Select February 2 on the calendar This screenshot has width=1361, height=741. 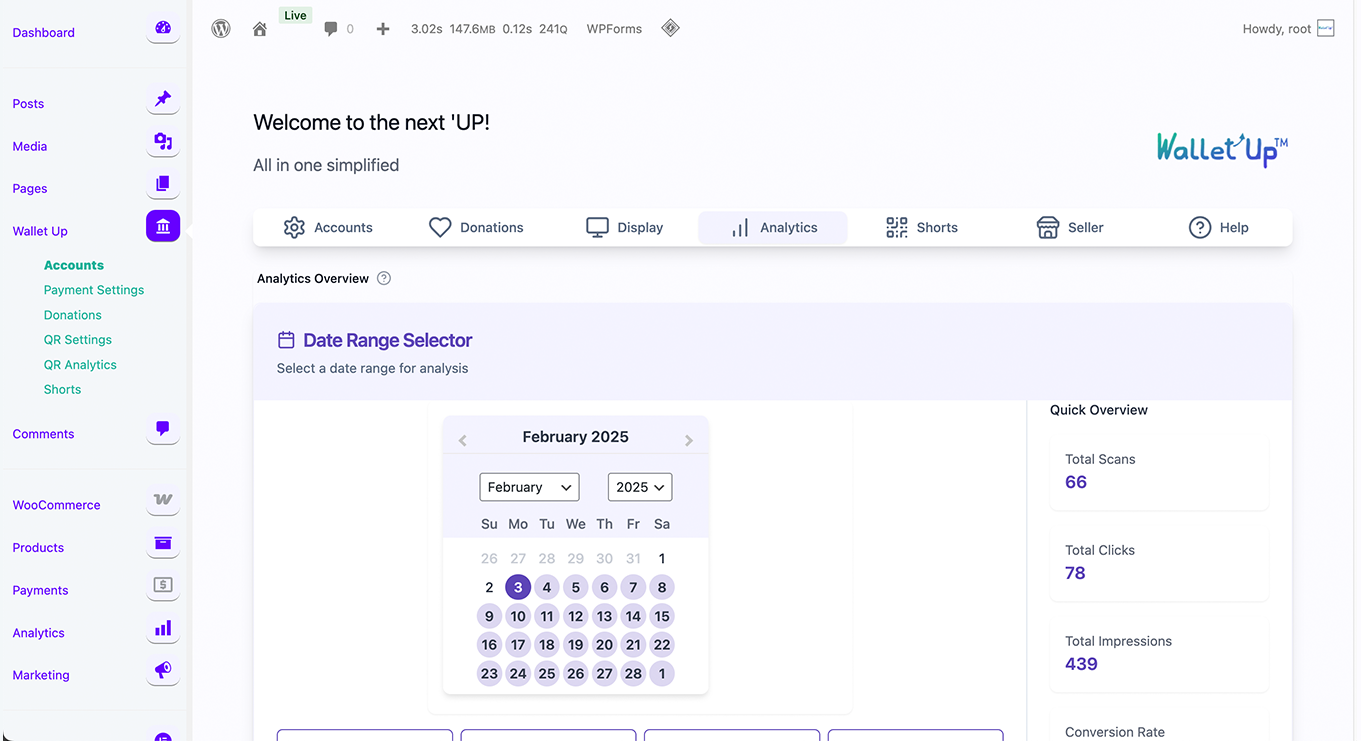click(x=489, y=587)
